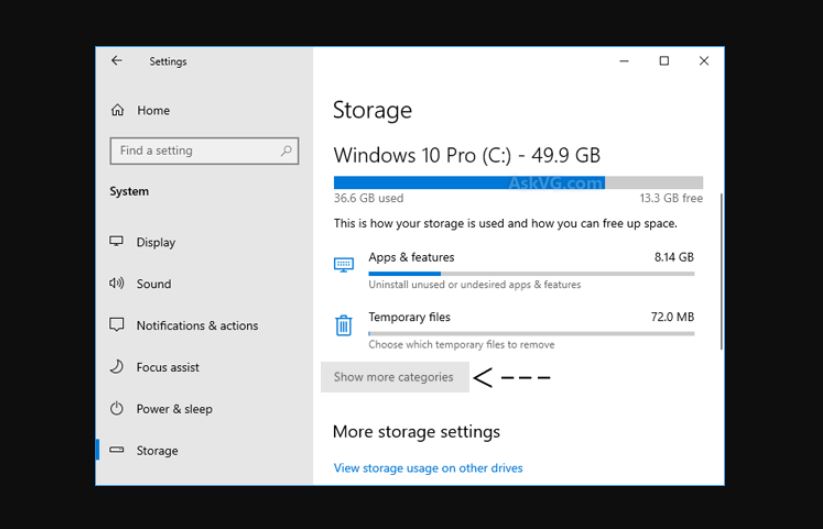Click the Apps & features keyboard icon
The height and width of the screenshot is (529, 823).
[x=344, y=264]
